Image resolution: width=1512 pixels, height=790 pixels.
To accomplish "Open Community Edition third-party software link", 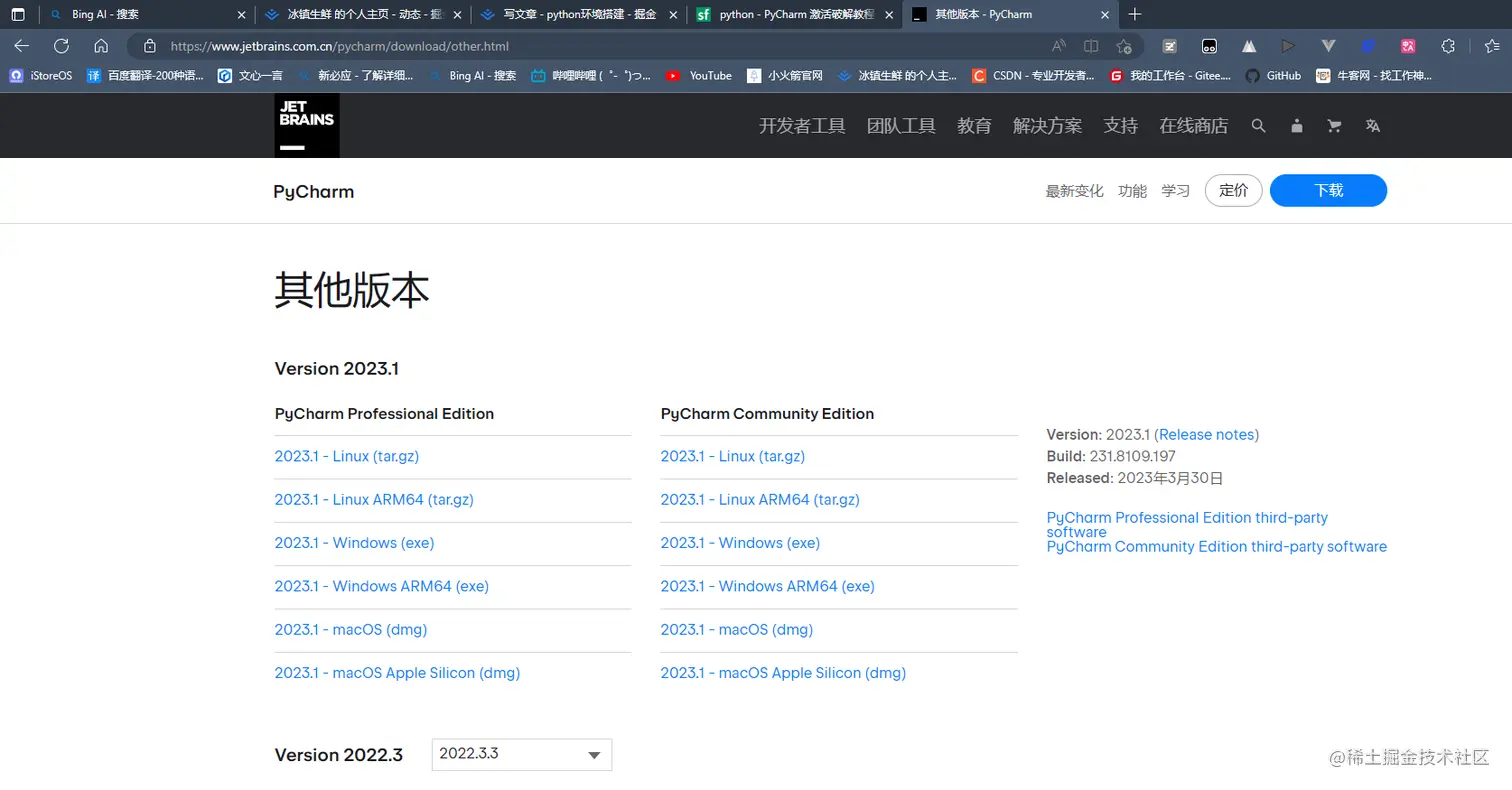I will [1217, 547].
